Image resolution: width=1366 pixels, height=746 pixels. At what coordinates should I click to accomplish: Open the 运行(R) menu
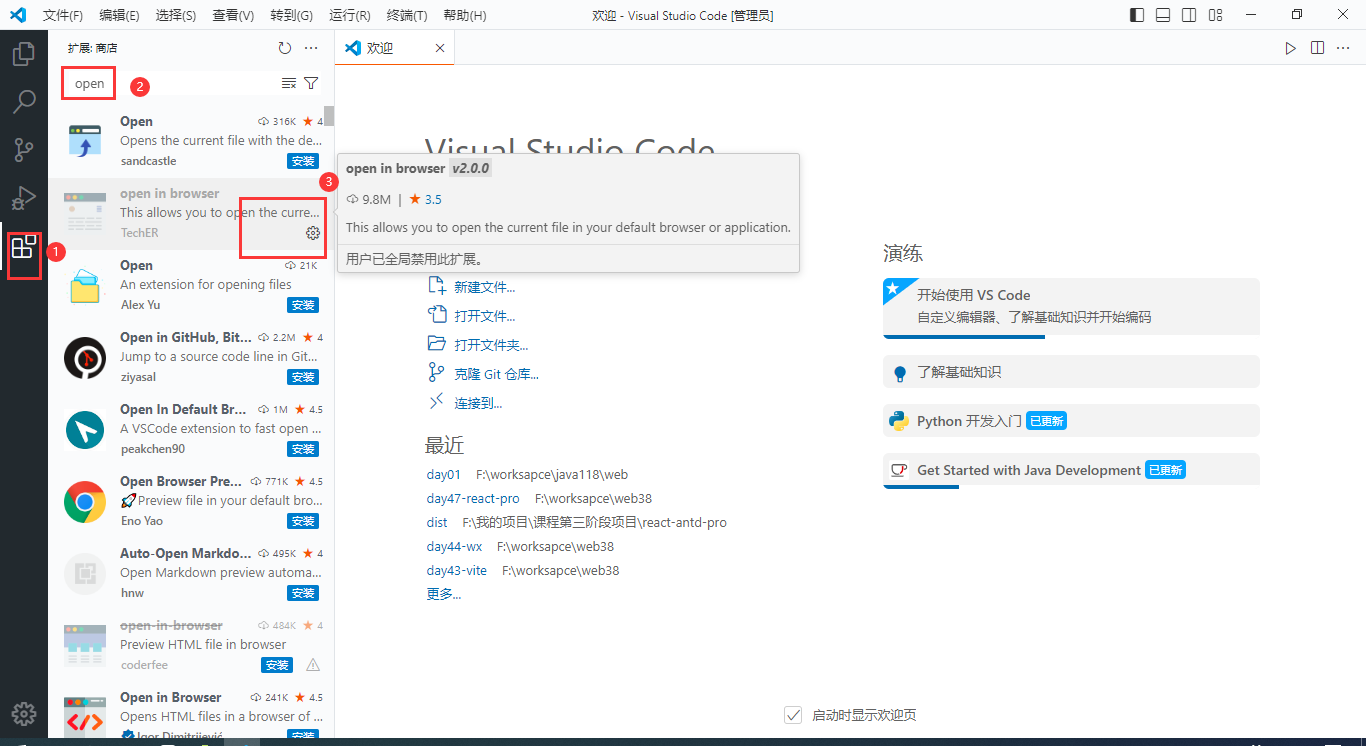tap(349, 15)
